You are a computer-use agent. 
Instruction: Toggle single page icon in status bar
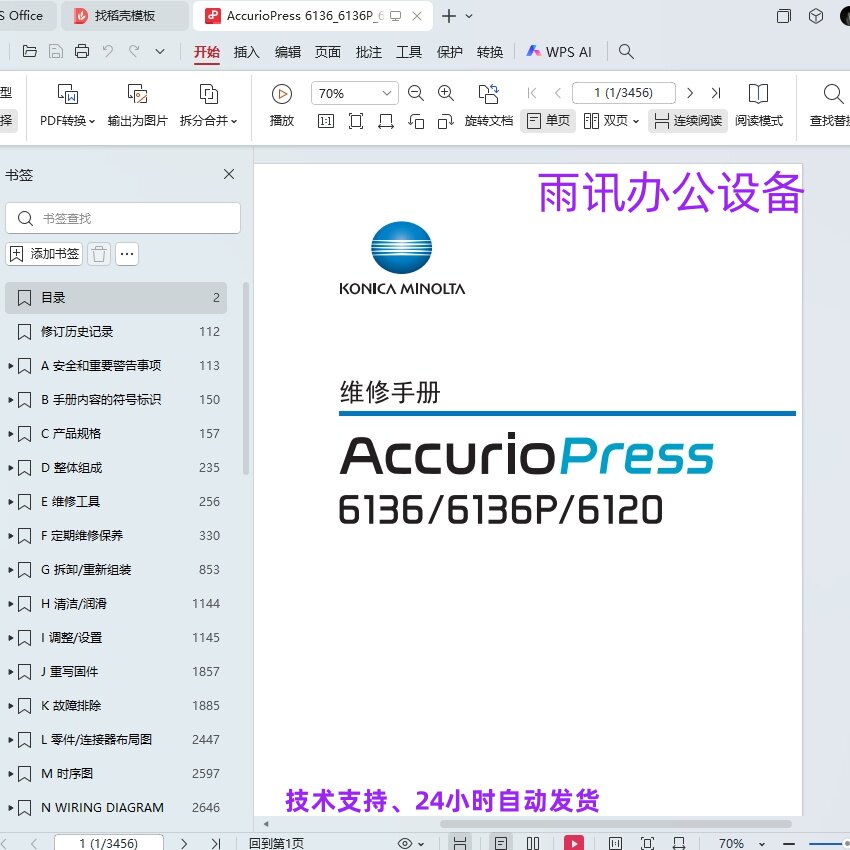[x=501, y=843]
